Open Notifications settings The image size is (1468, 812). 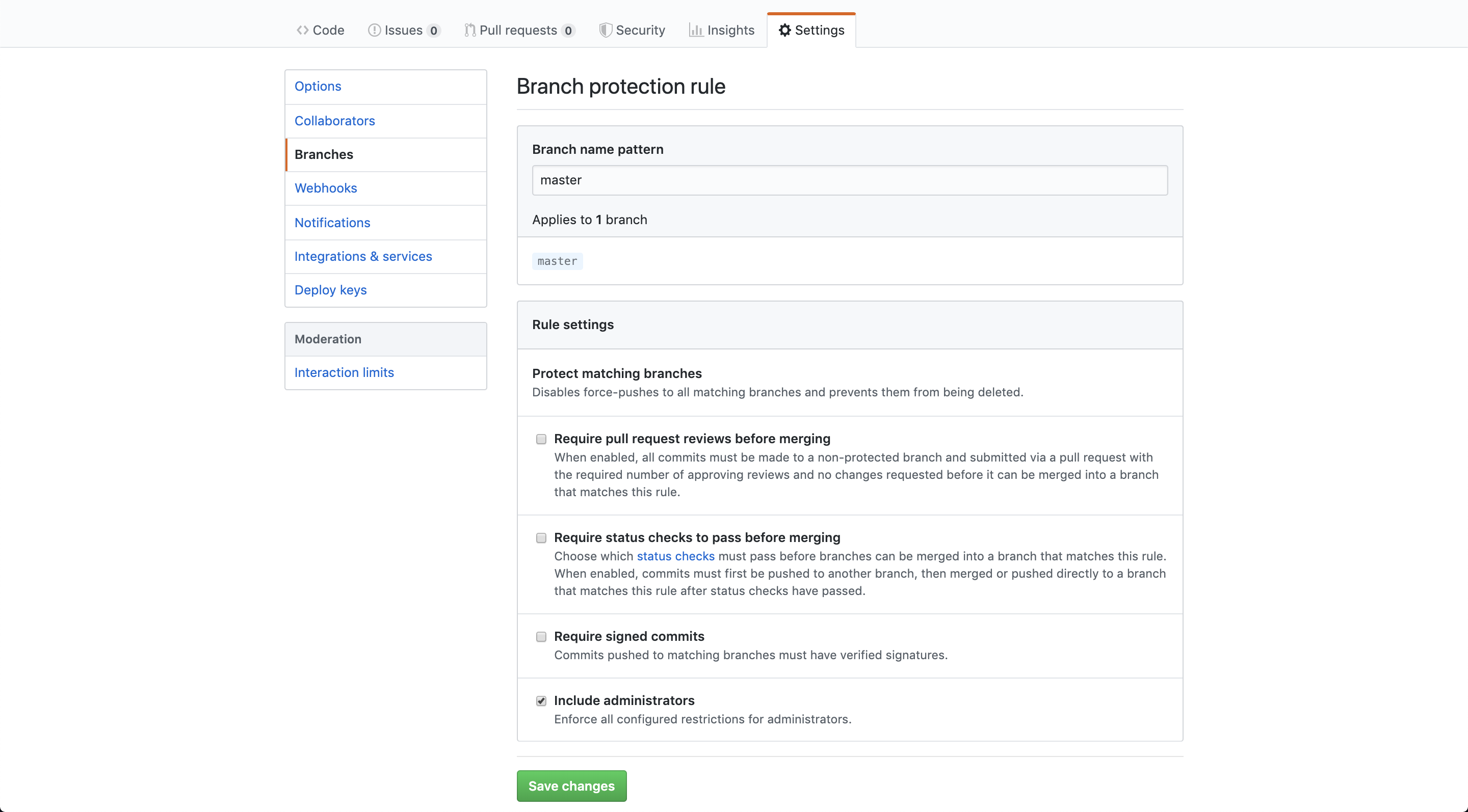pyautogui.click(x=386, y=223)
